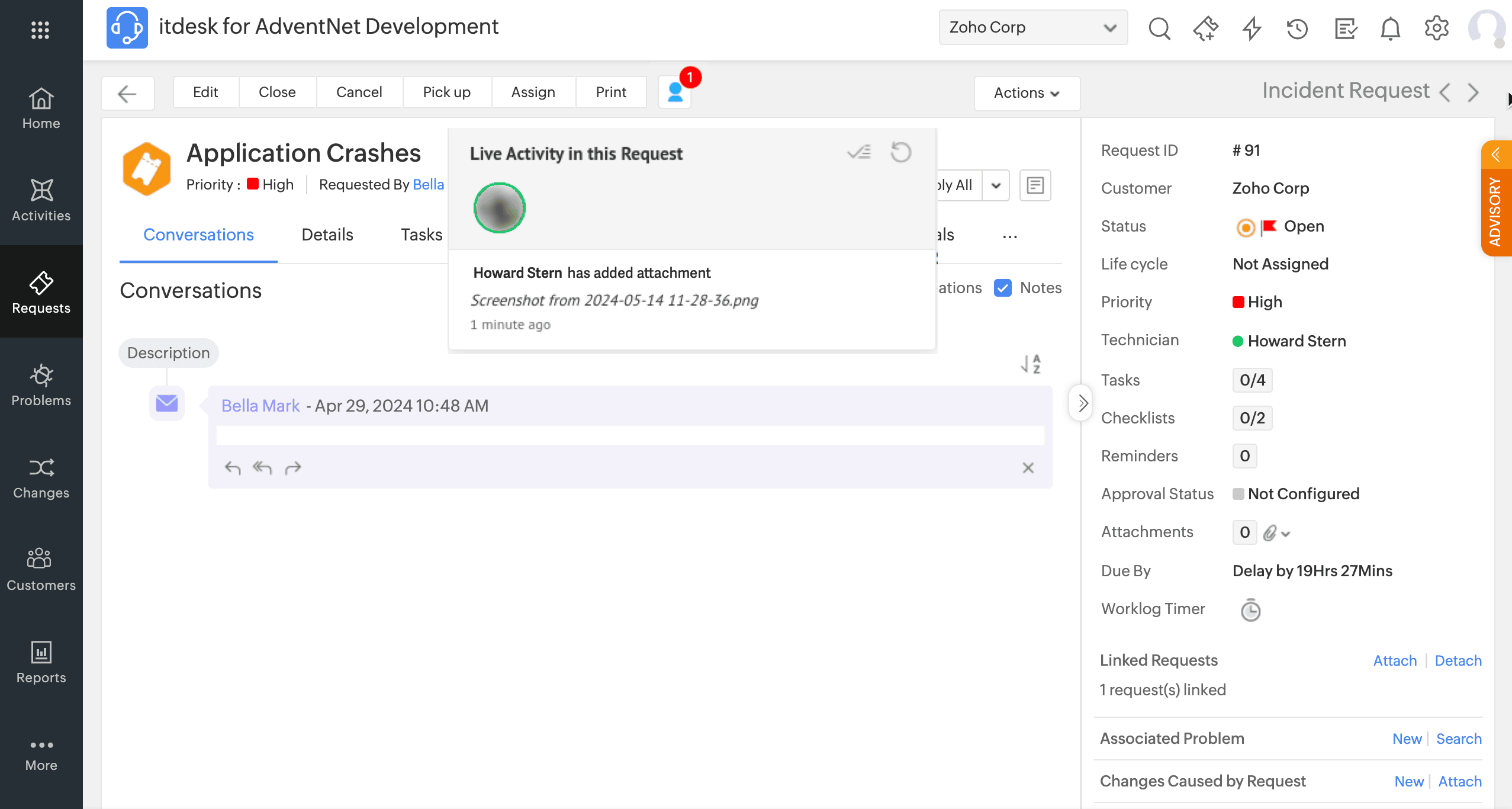The height and width of the screenshot is (809, 1512).
Task: Switch to the Details tab
Action: point(327,235)
